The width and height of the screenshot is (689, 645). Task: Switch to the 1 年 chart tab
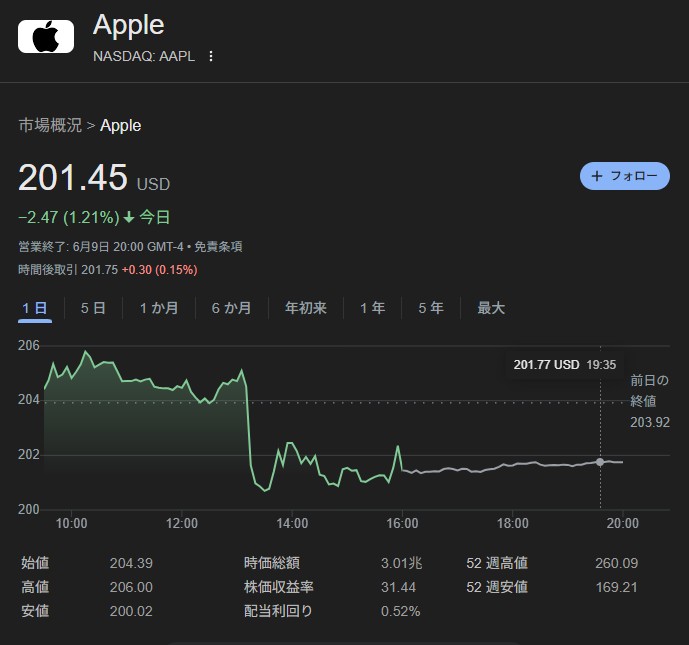click(373, 308)
